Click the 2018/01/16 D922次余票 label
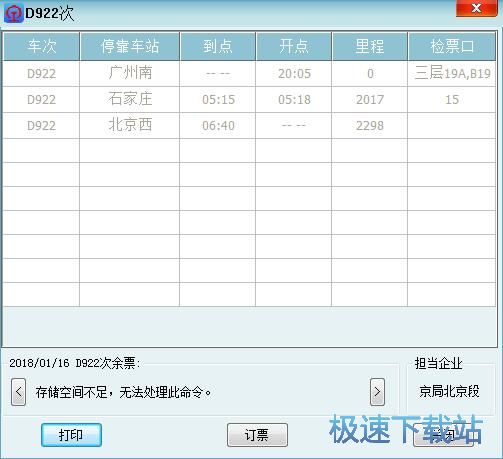The width and height of the screenshot is (503, 459). coord(75,363)
